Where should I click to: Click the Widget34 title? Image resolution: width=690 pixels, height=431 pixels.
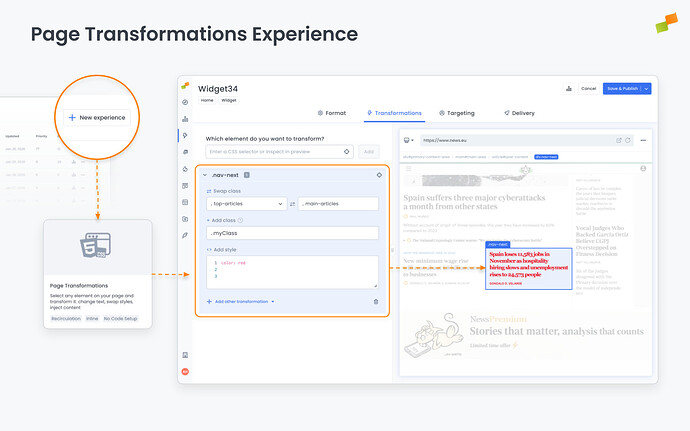click(x=218, y=88)
